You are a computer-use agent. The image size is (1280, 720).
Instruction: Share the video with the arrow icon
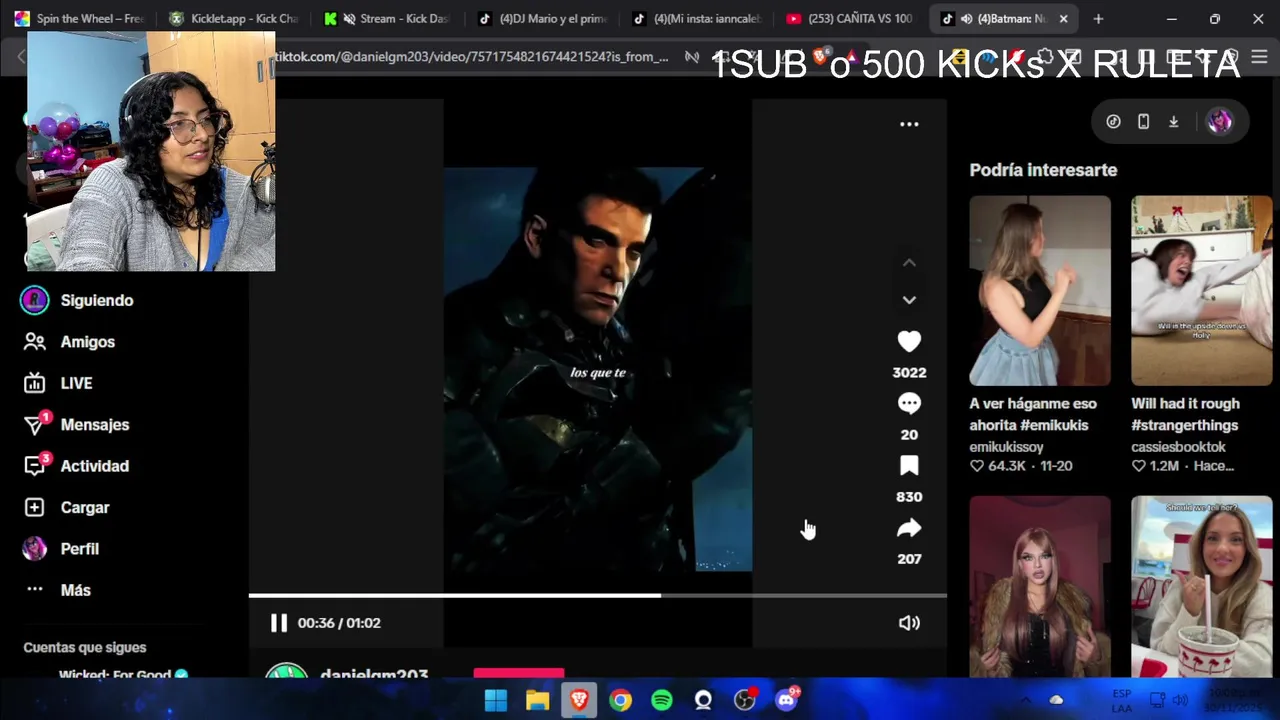(x=909, y=528)
